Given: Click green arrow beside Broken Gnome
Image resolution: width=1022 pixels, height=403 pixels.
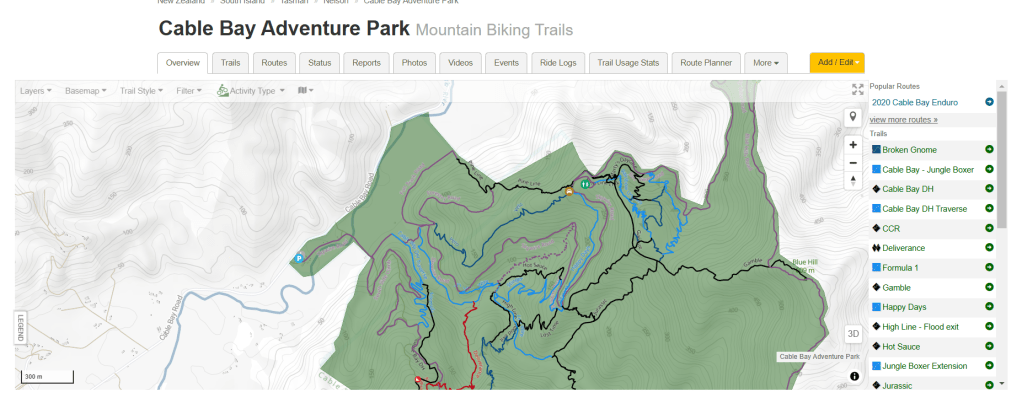Looking at the screenshot, I should (989, 150).
